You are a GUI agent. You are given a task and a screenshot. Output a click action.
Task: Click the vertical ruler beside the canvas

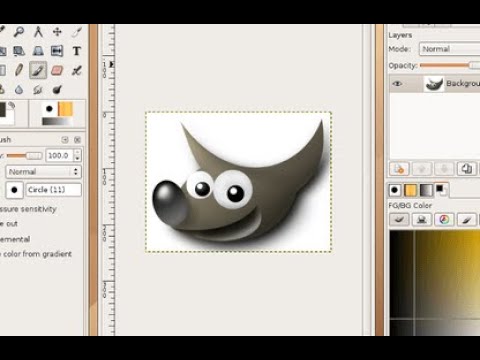[108, 180]
